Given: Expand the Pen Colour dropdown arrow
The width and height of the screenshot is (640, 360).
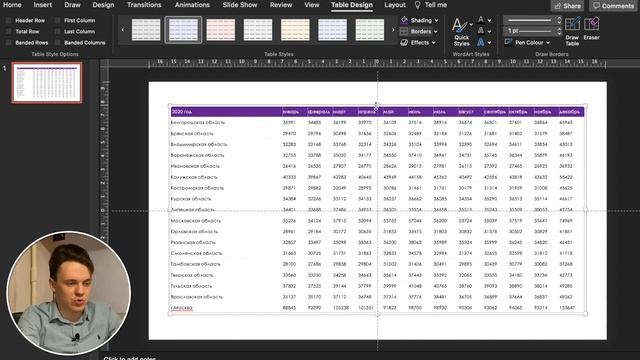Looking at the screenshot, I should click(x=548, y=42).
